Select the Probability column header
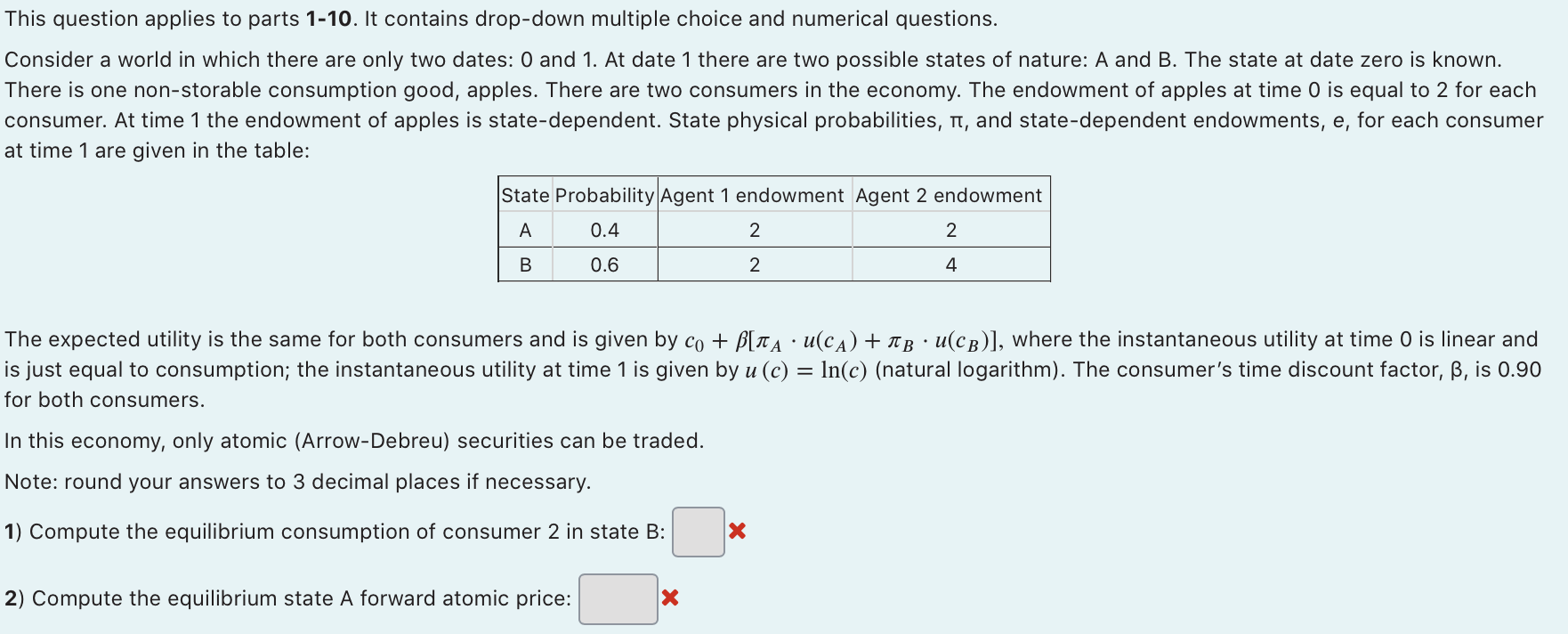 [x=603, y=195]
